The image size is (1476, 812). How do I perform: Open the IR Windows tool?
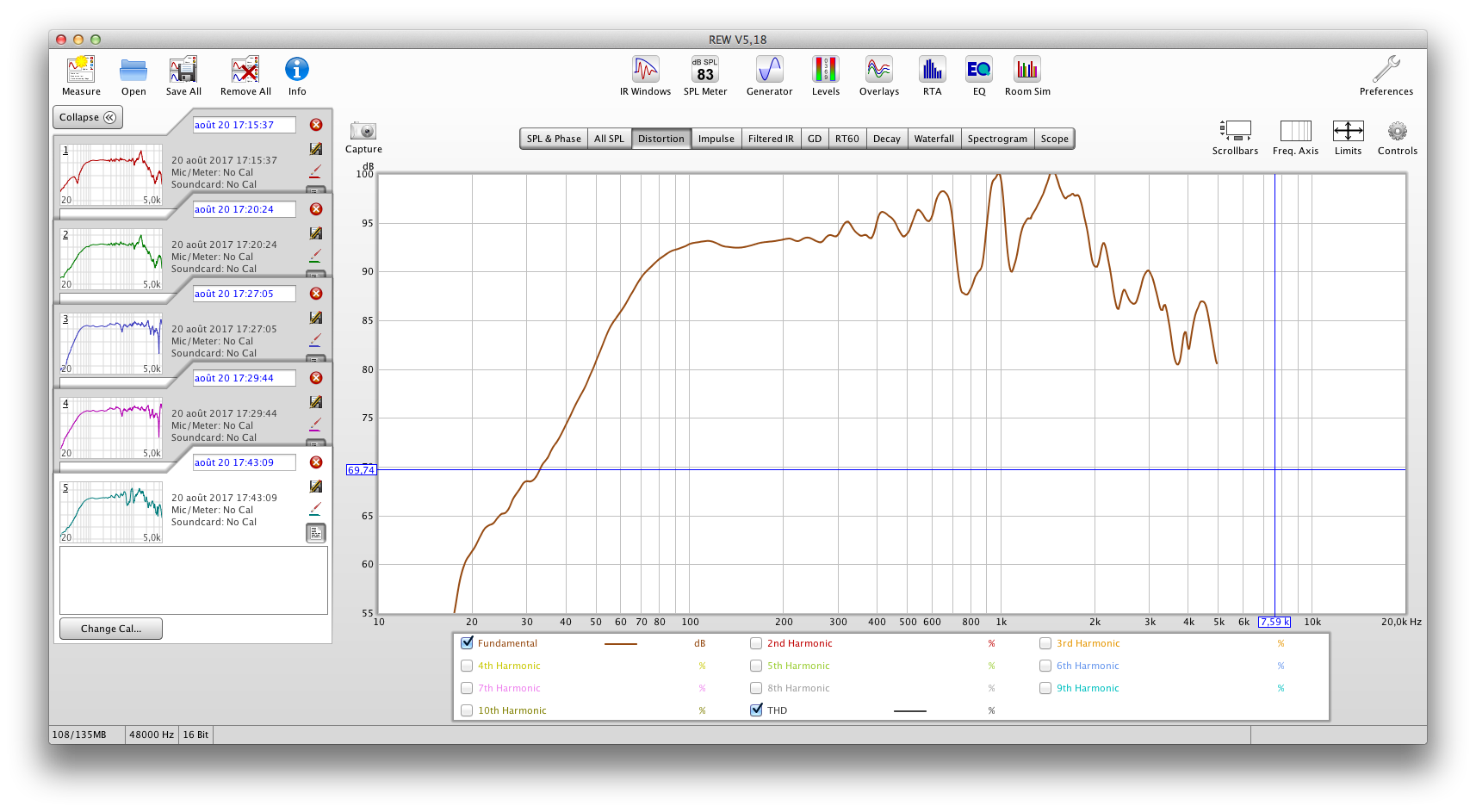[646, 70]
